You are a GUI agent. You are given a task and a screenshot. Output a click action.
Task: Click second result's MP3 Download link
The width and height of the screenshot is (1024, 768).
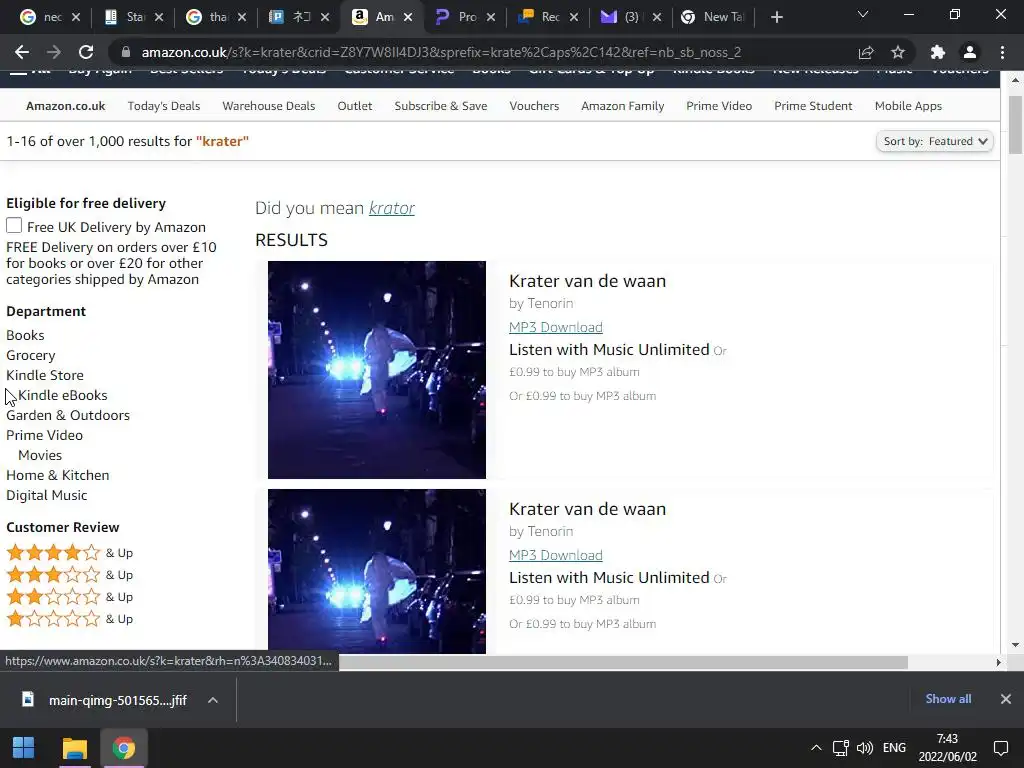coord(556,555)
